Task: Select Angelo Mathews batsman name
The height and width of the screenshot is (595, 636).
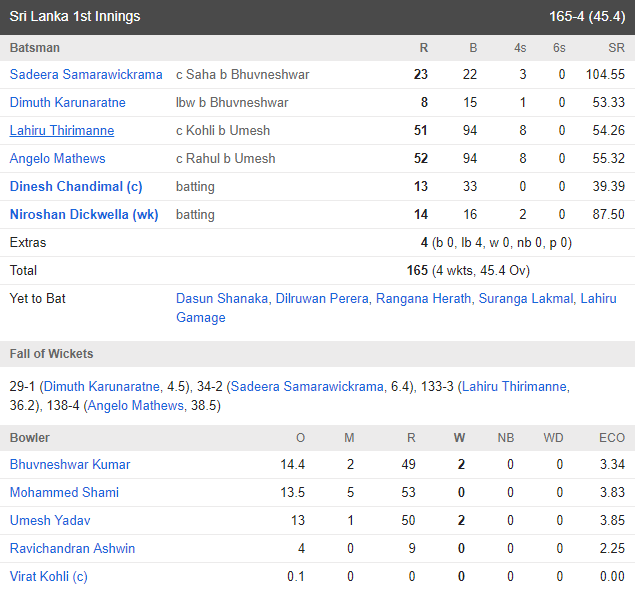Action: click(x=58, y=159)
